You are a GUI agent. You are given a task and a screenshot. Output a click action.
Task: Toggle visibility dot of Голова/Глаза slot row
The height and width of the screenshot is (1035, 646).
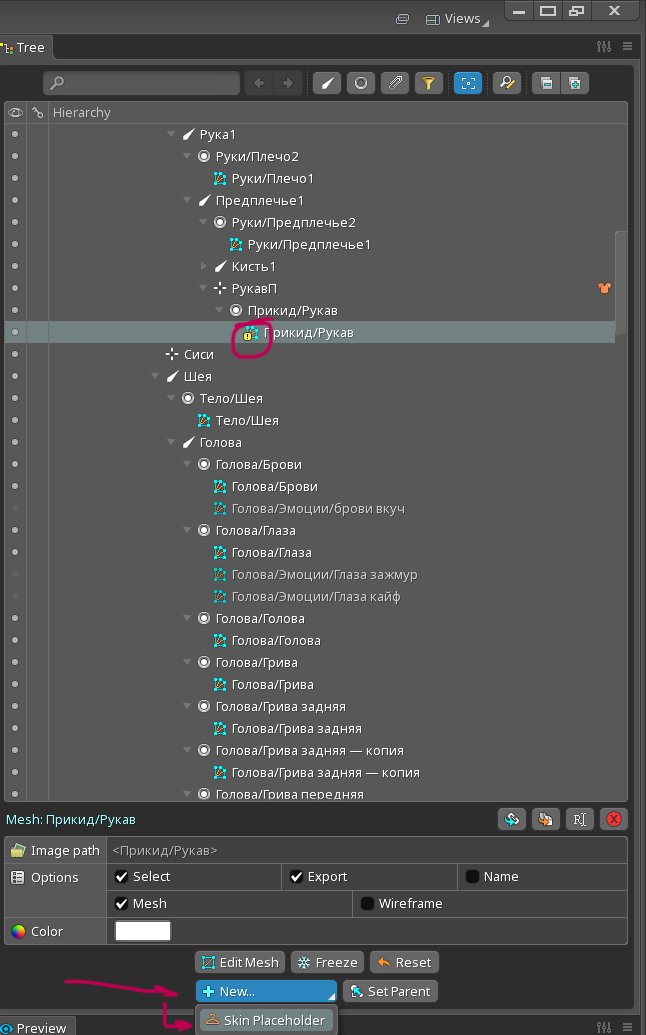point(15,530)
